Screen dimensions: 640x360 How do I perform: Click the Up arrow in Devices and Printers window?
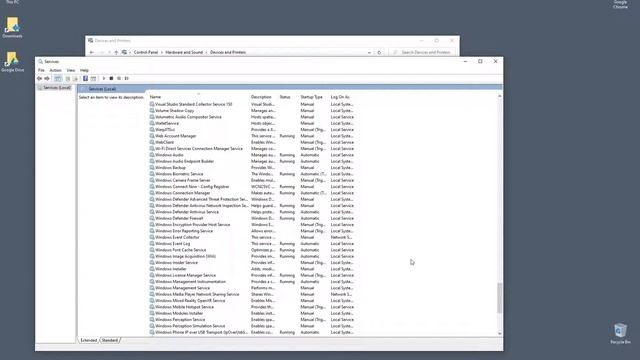pyautogui.click(x=116, y=52)
